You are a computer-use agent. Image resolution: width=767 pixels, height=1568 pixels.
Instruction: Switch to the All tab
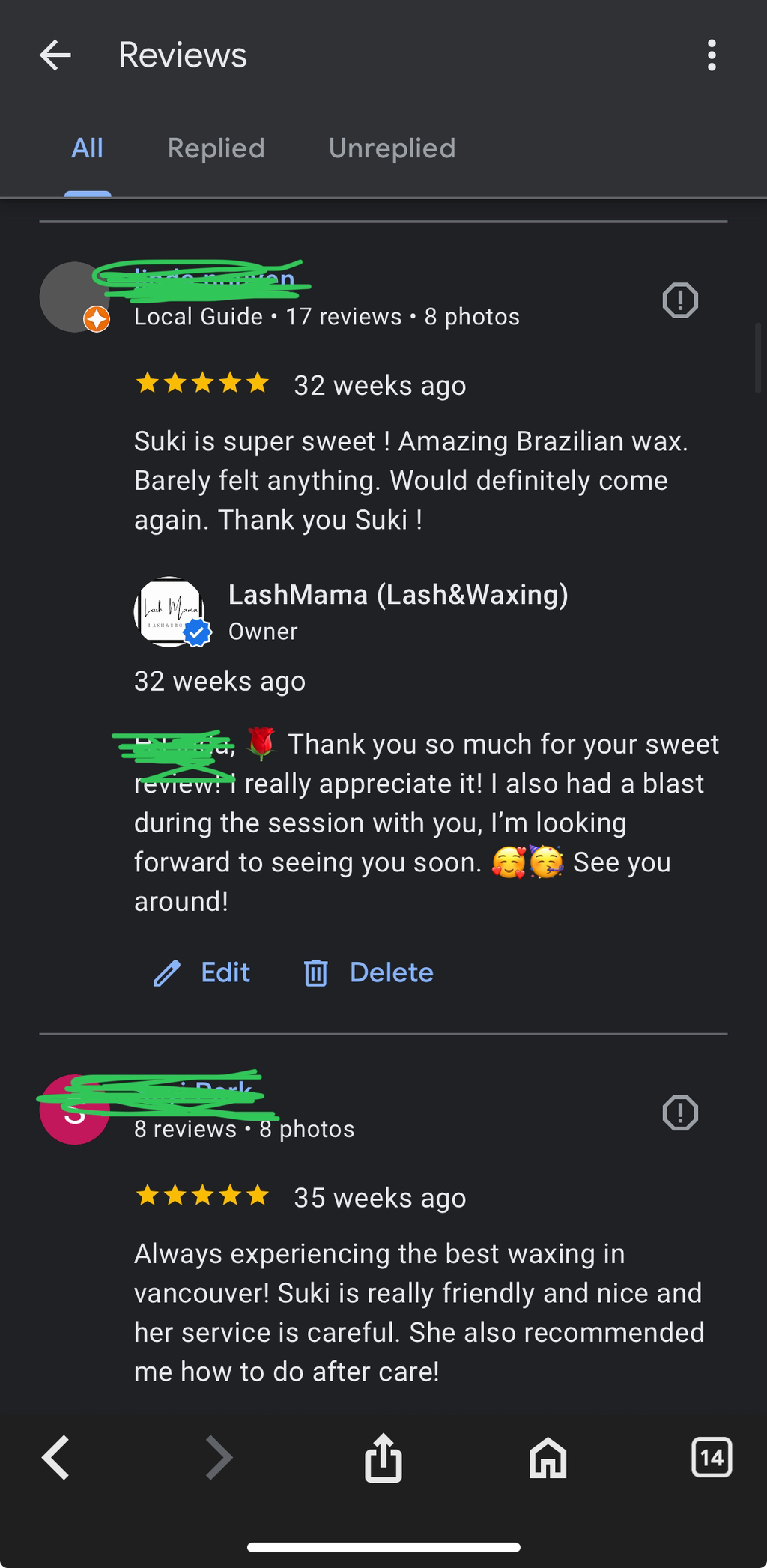pyautogui.click(x=88, y=148)
